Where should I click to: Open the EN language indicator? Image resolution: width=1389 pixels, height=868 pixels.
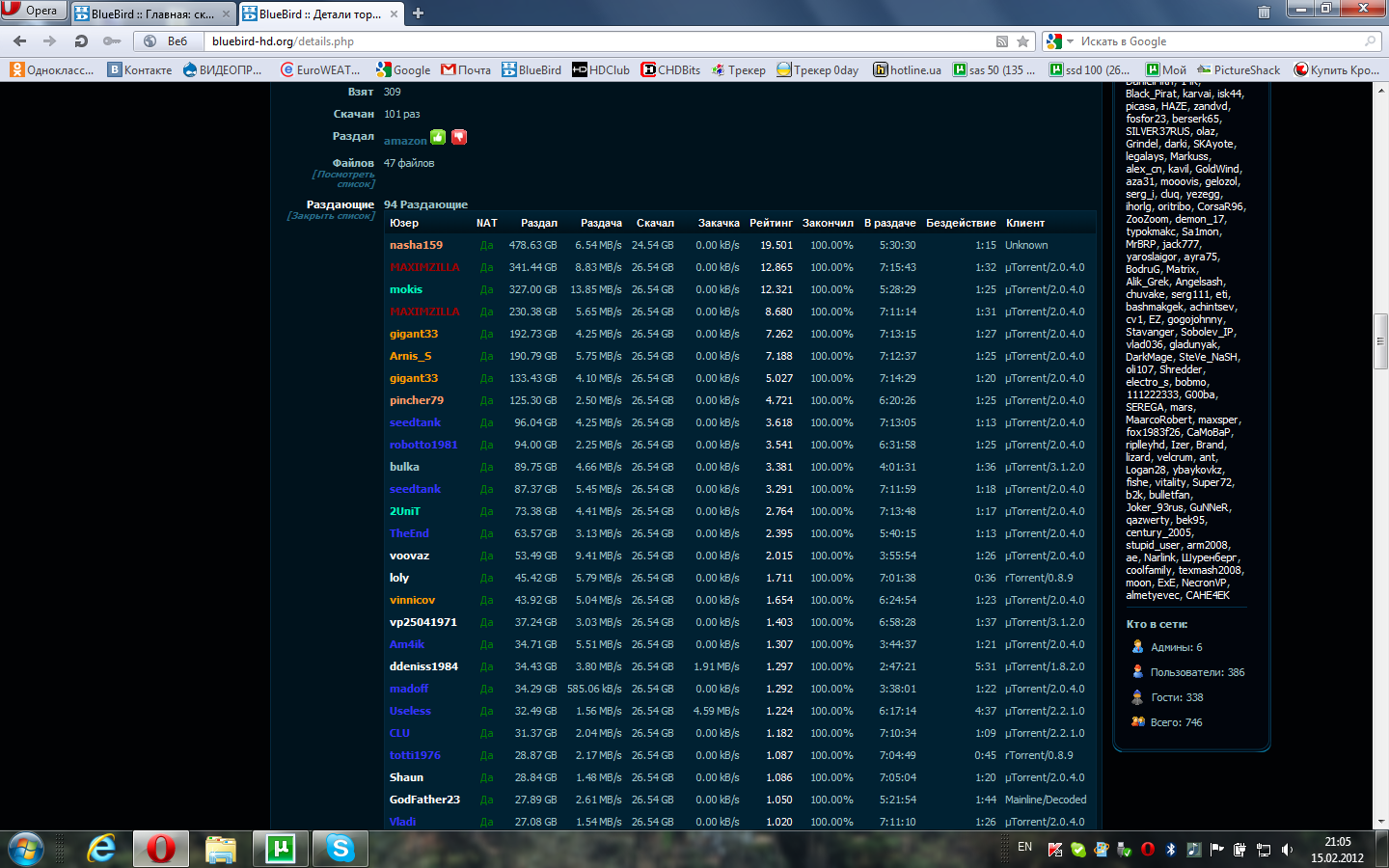coord(1024,847)
